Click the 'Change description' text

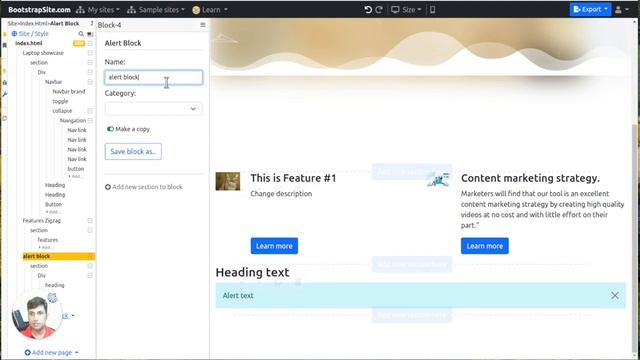point(281,194)
